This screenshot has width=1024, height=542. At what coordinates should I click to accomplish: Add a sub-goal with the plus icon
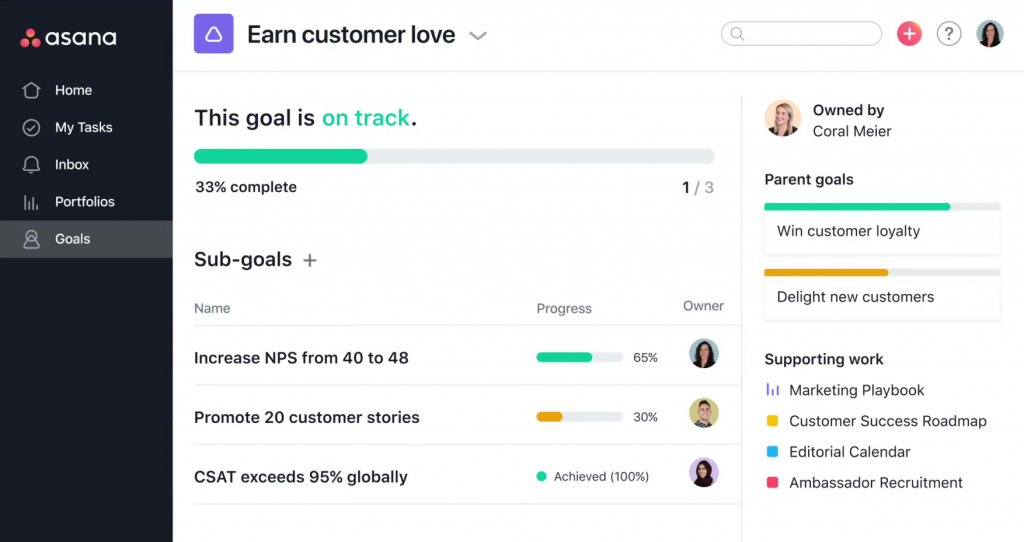coord(310,260)
